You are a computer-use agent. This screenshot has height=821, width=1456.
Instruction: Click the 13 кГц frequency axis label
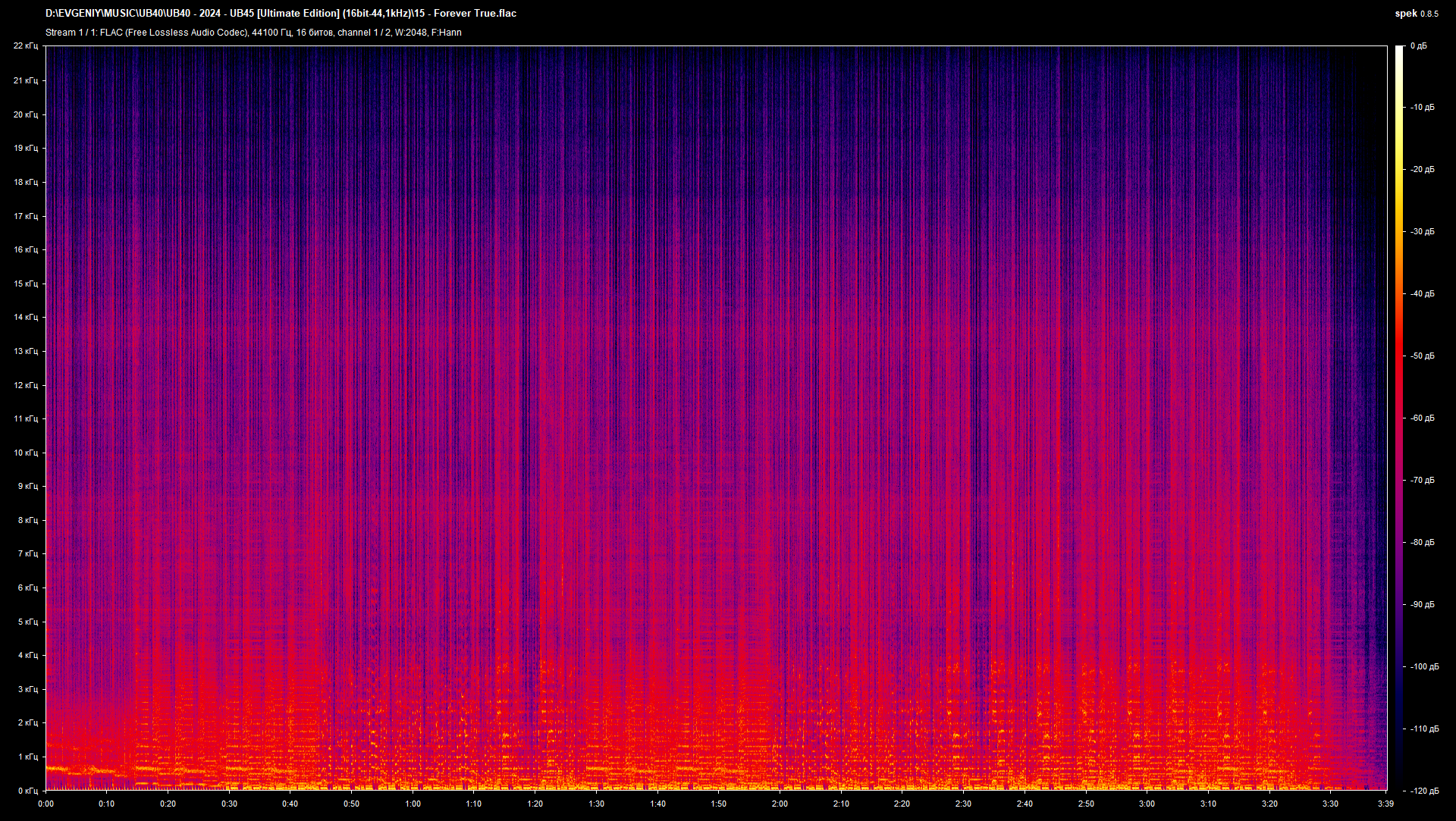[x=25, y=351]
